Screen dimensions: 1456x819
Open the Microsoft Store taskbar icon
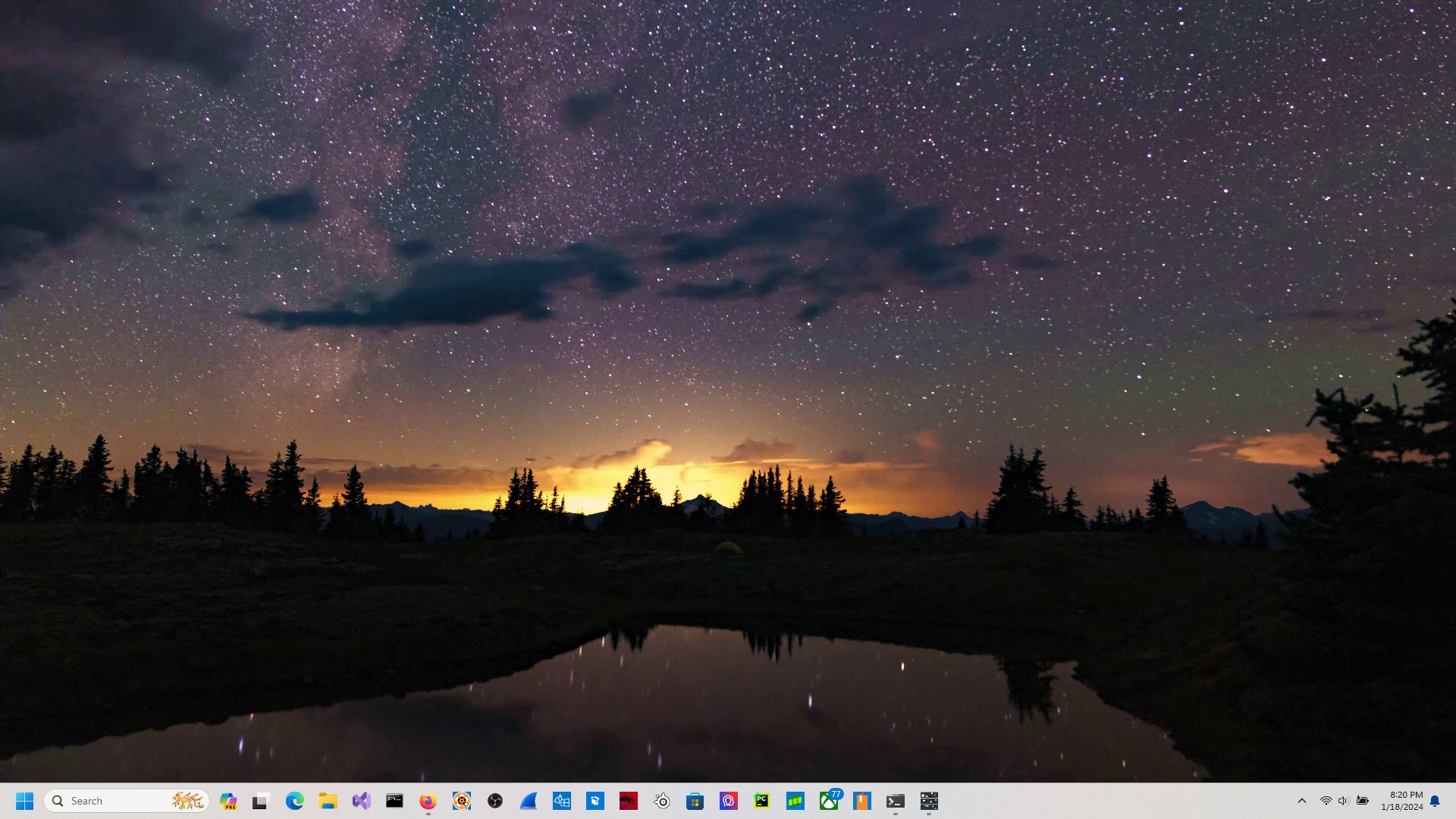(x=695, y=801)
